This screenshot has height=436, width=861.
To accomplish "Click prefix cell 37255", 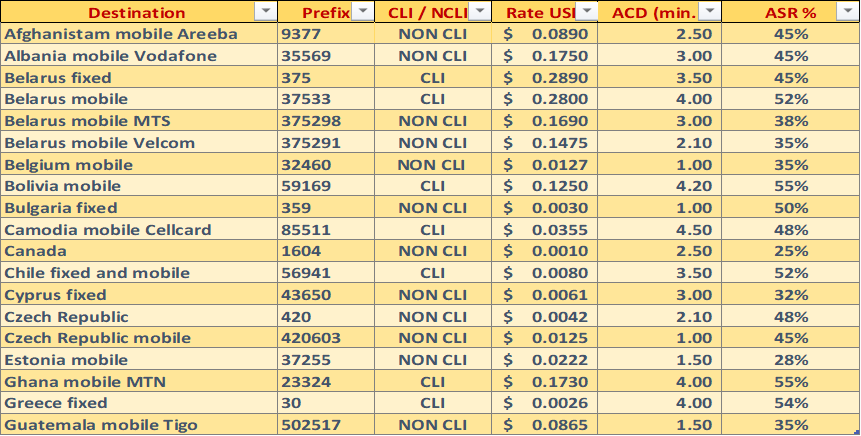I will [326, 360].
